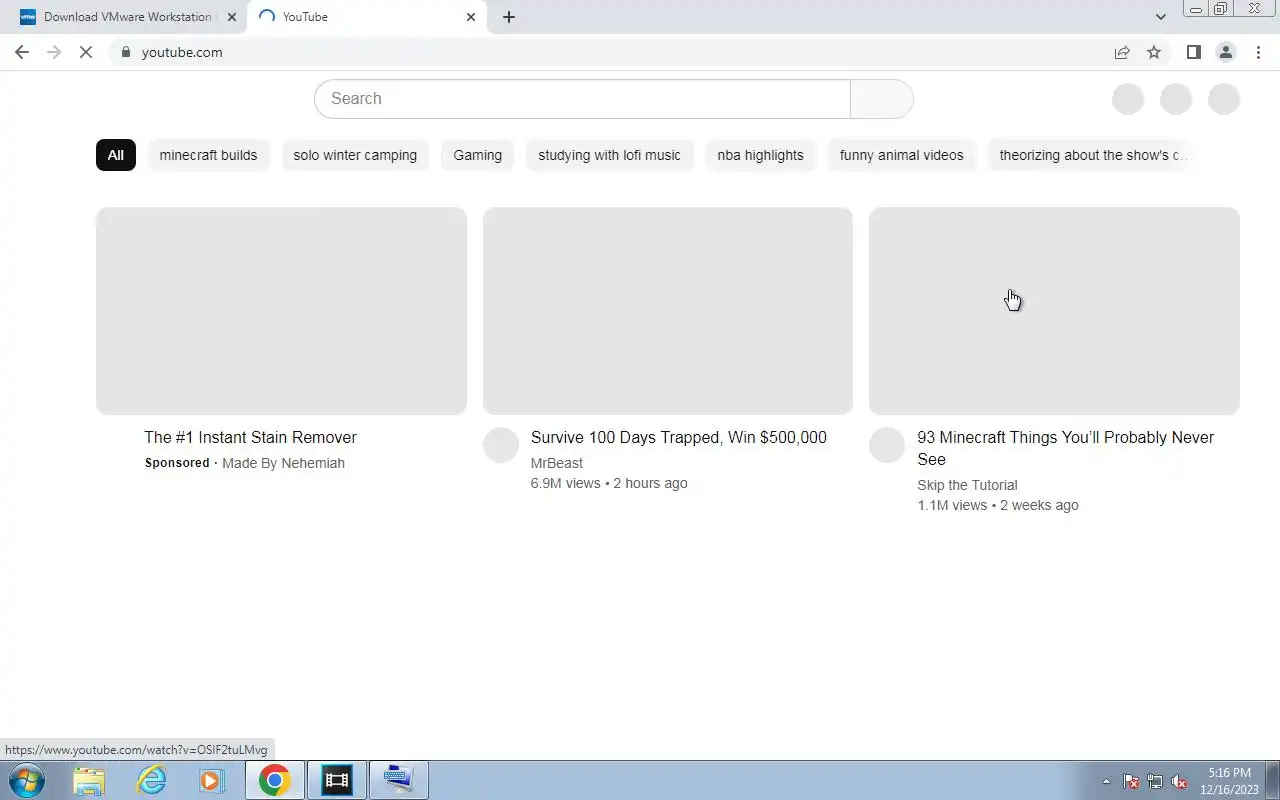This screenshot has height=800, width=1280.
Task: Open 93 Minecraft Things title link
Action: tap(1066, 448)
